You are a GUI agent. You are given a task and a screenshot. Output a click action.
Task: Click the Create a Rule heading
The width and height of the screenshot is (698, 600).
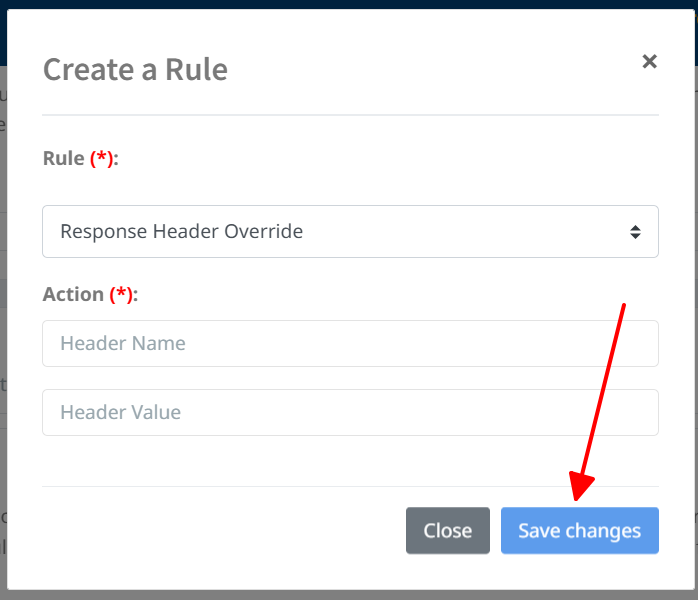tap(135, 70)
